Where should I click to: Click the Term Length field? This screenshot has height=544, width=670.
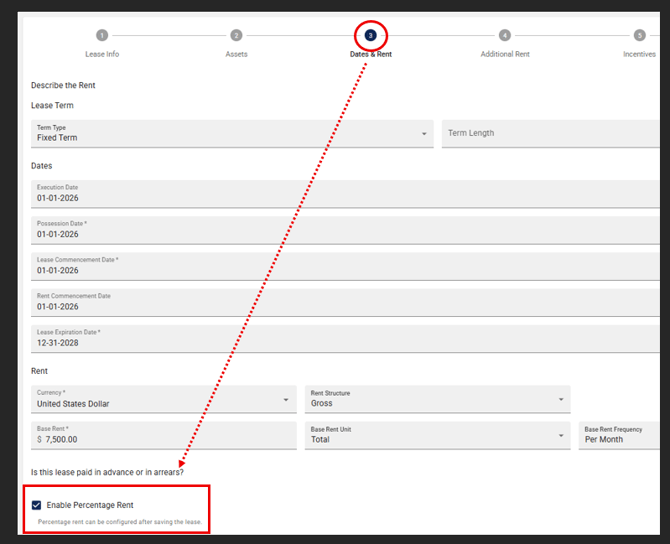pyautogui.click(x=552, y=133)
